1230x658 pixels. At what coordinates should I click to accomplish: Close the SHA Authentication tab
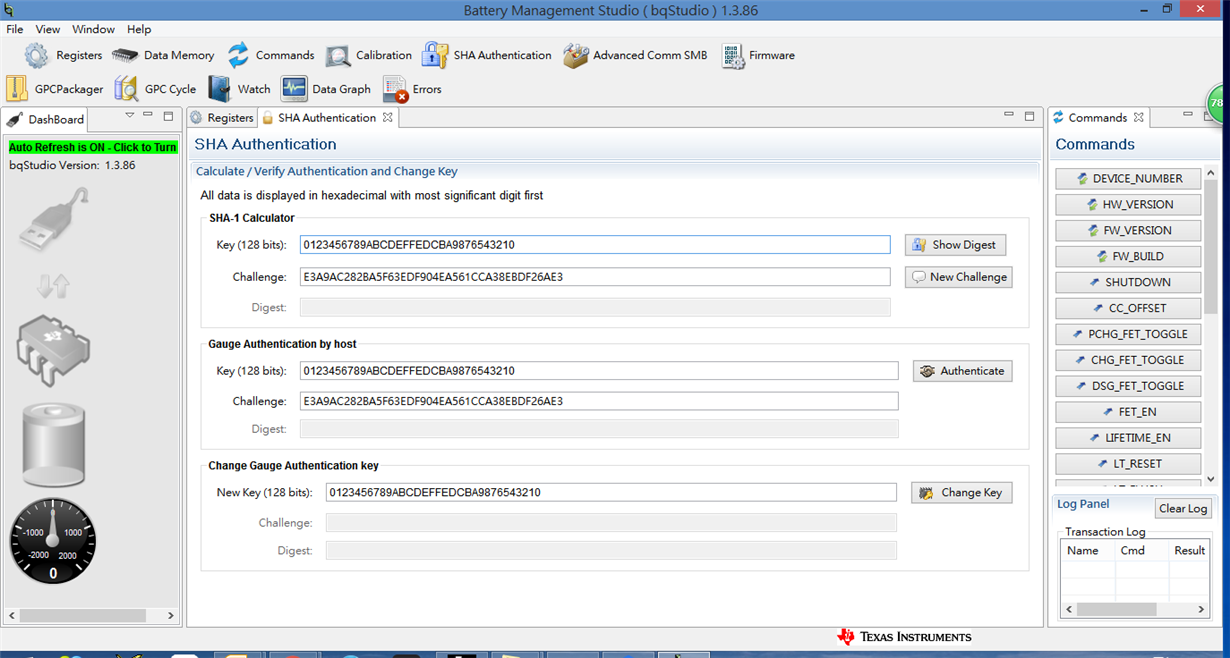tap(388, 118)
